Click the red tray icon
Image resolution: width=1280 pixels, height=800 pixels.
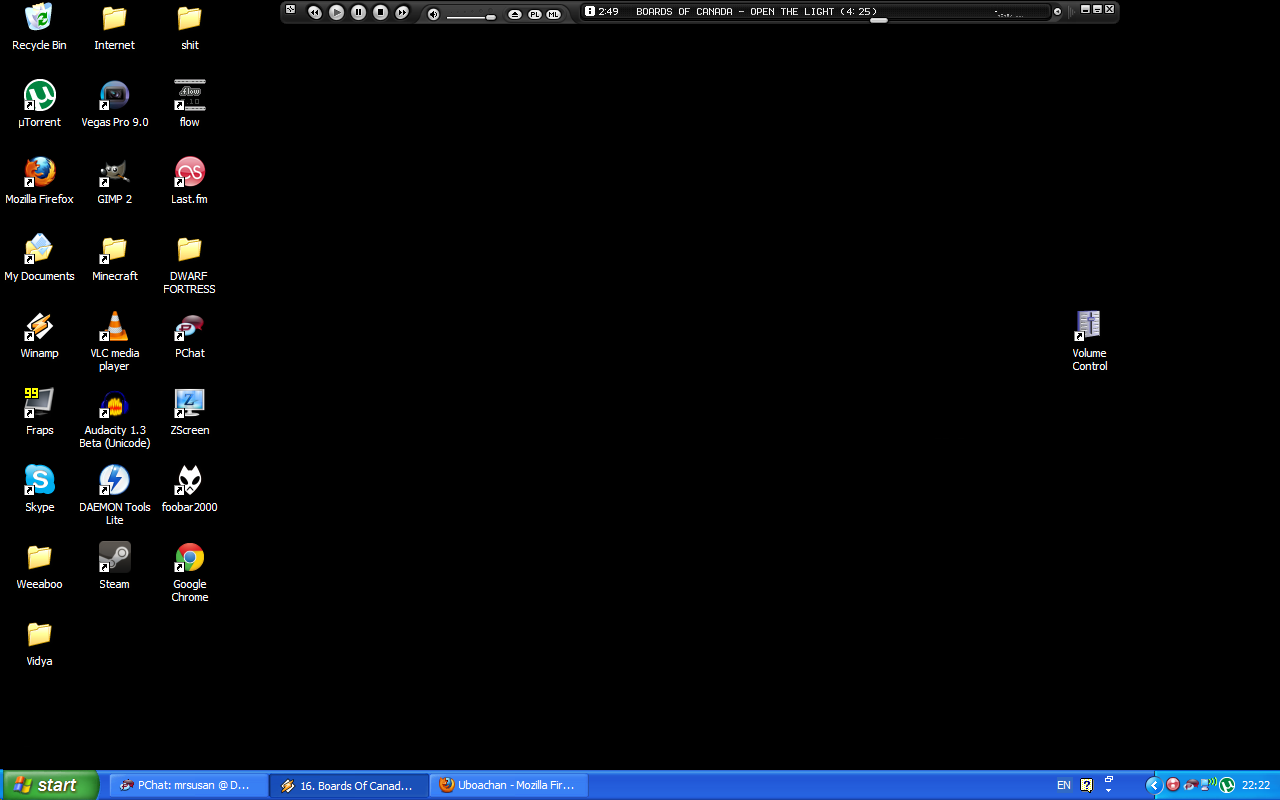click(1173, 785)
